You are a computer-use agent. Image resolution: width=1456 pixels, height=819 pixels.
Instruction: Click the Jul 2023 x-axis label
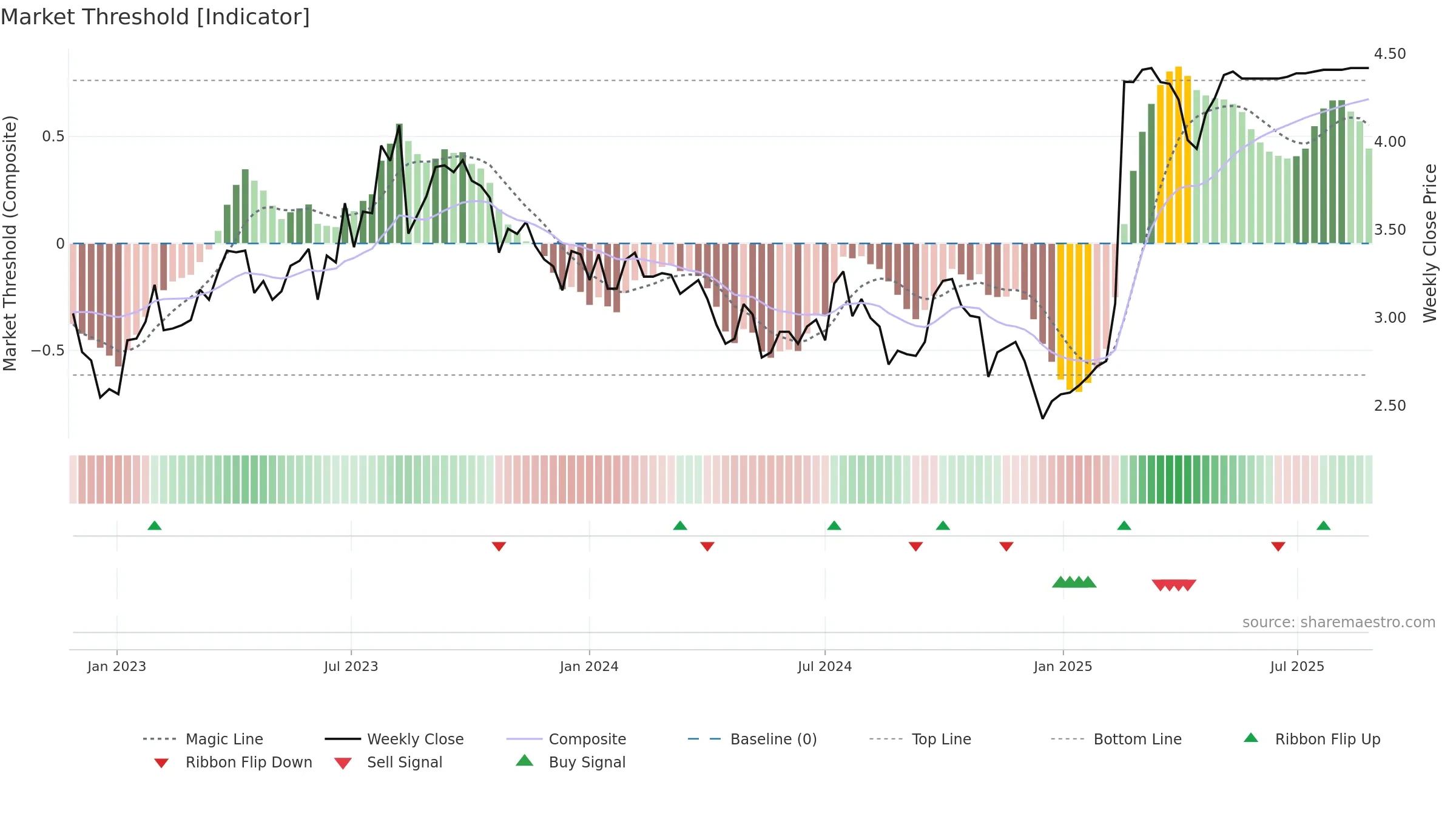point(351,666)
